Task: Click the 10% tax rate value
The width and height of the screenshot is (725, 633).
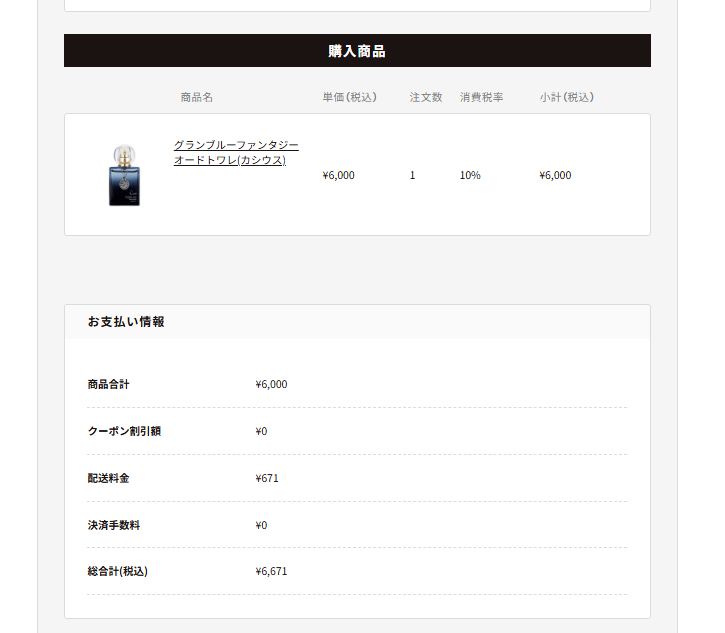Action: coord(470,175)
